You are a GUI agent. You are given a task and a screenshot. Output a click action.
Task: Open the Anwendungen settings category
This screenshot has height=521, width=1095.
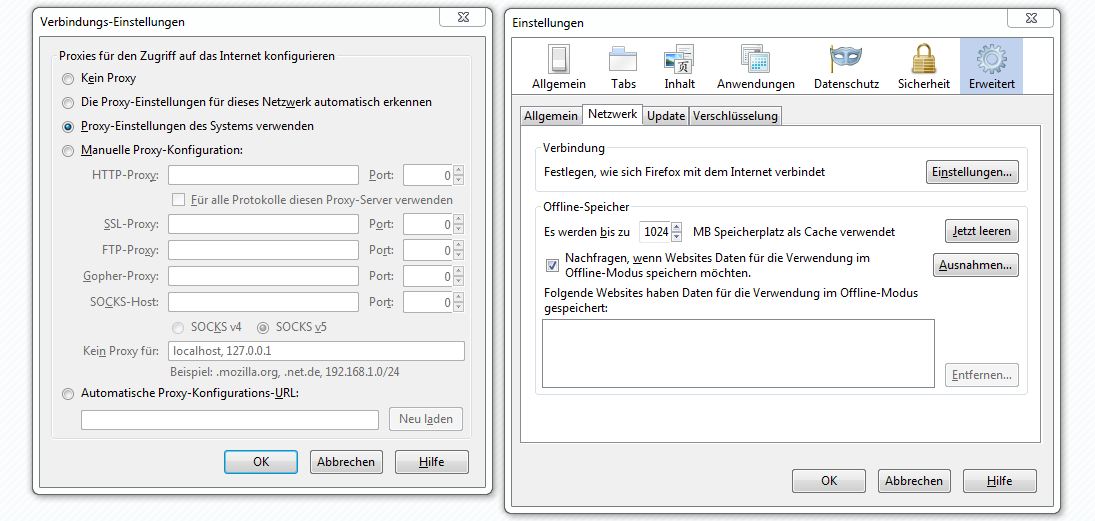pyautogui.click(x=756, y=68)
